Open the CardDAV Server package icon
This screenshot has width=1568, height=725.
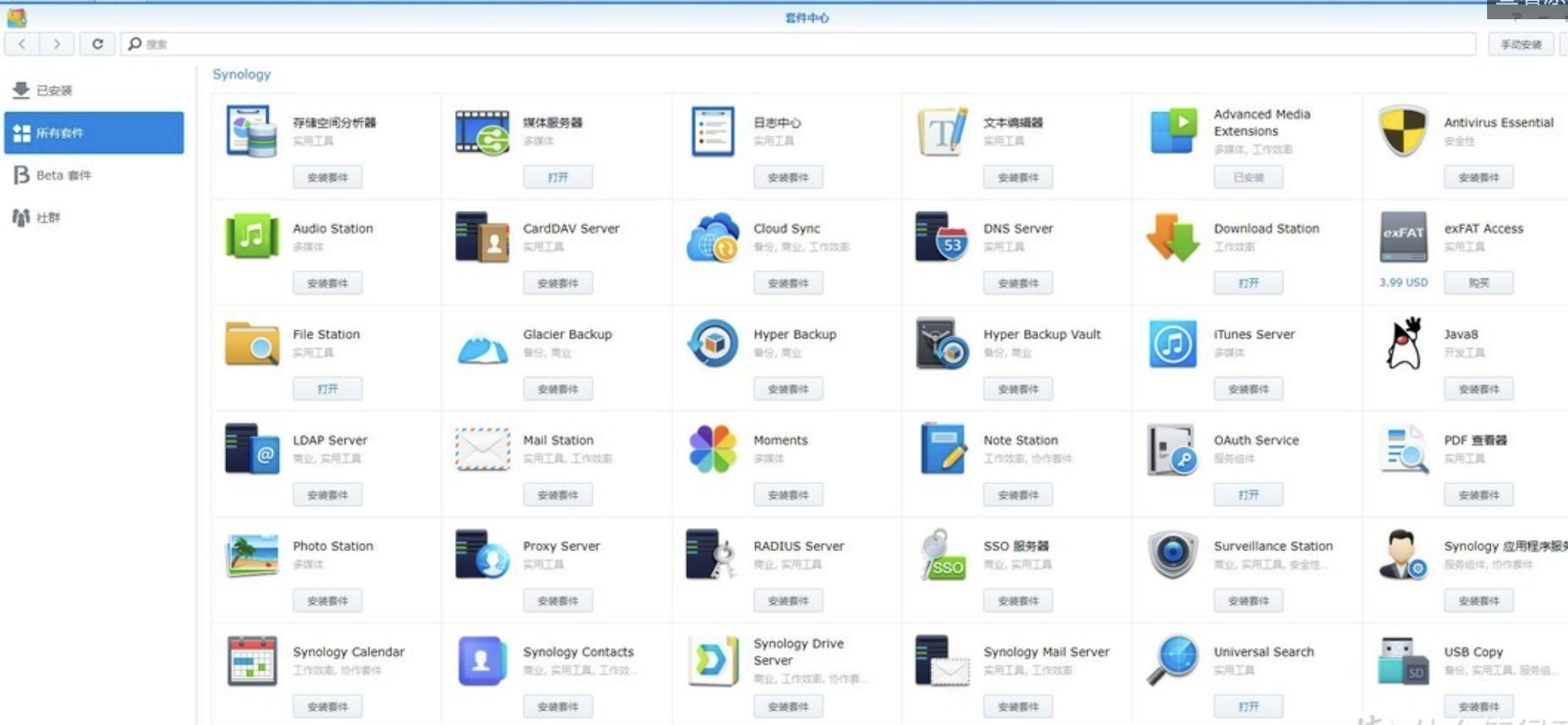483,237
